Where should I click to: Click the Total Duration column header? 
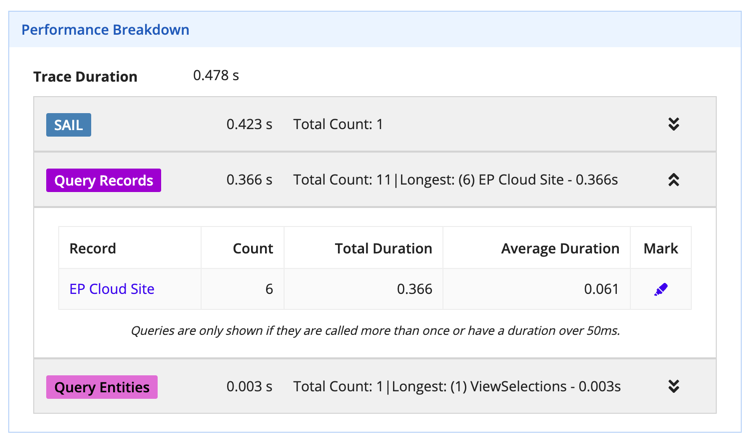(x=383, y=248)
